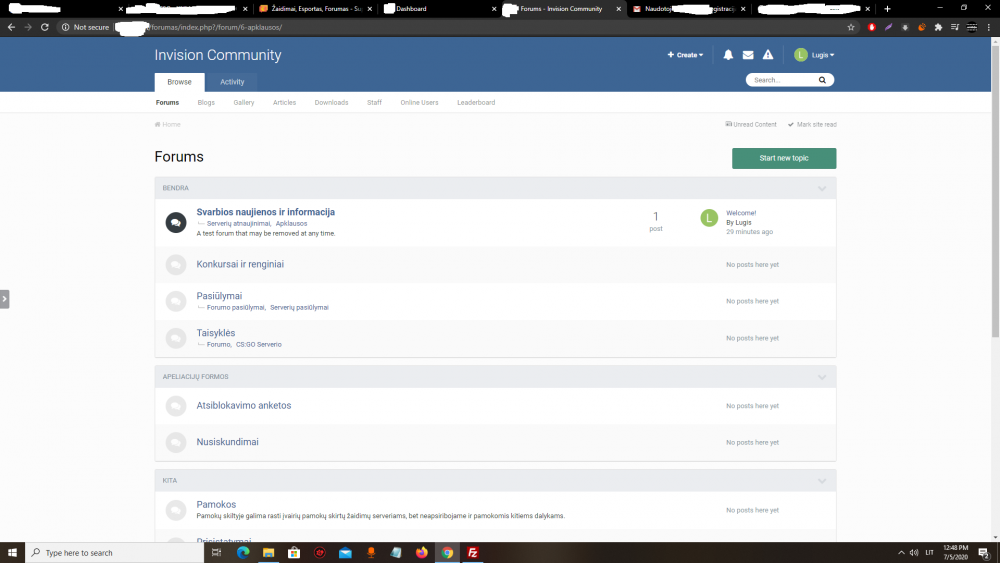Reload the page in browser

click(x=45, y=27)
